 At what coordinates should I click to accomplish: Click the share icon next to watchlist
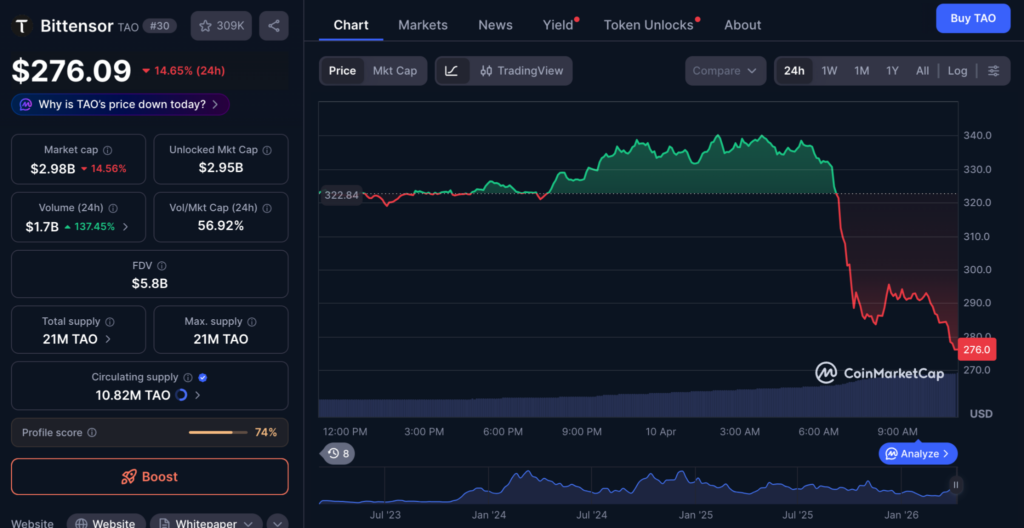click(x=274, y=25)
